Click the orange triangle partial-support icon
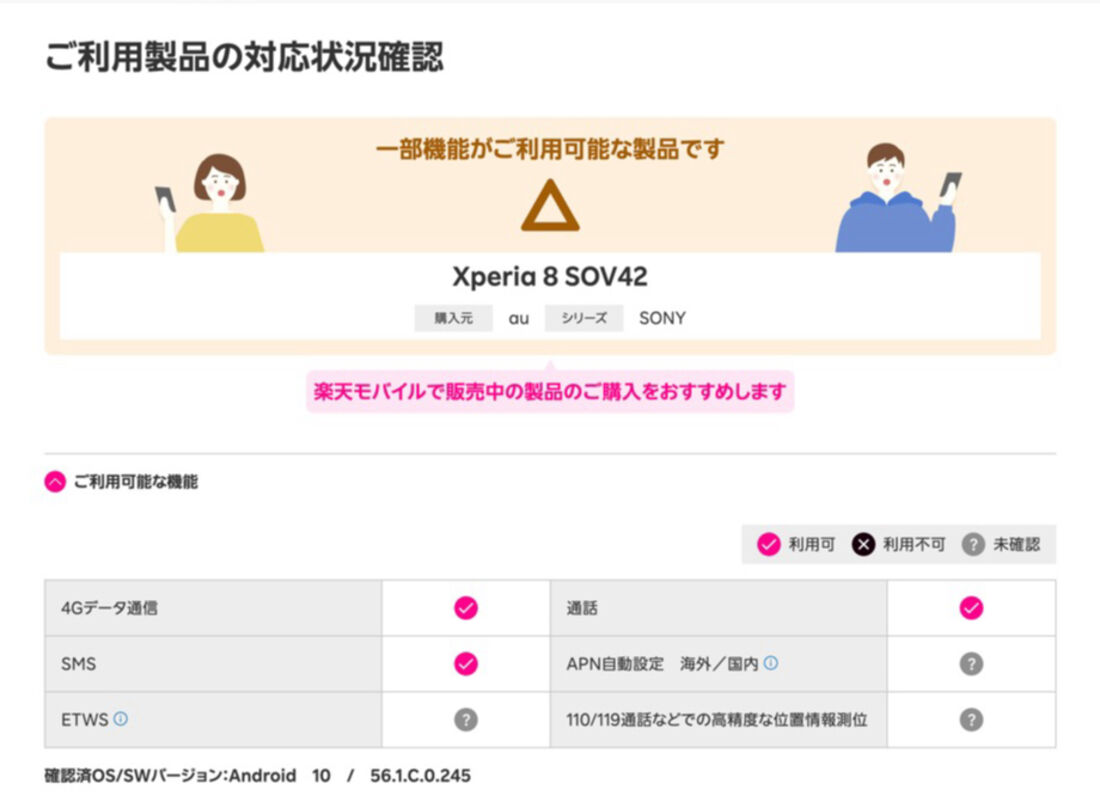1100x802 pixels. (550, 206)
